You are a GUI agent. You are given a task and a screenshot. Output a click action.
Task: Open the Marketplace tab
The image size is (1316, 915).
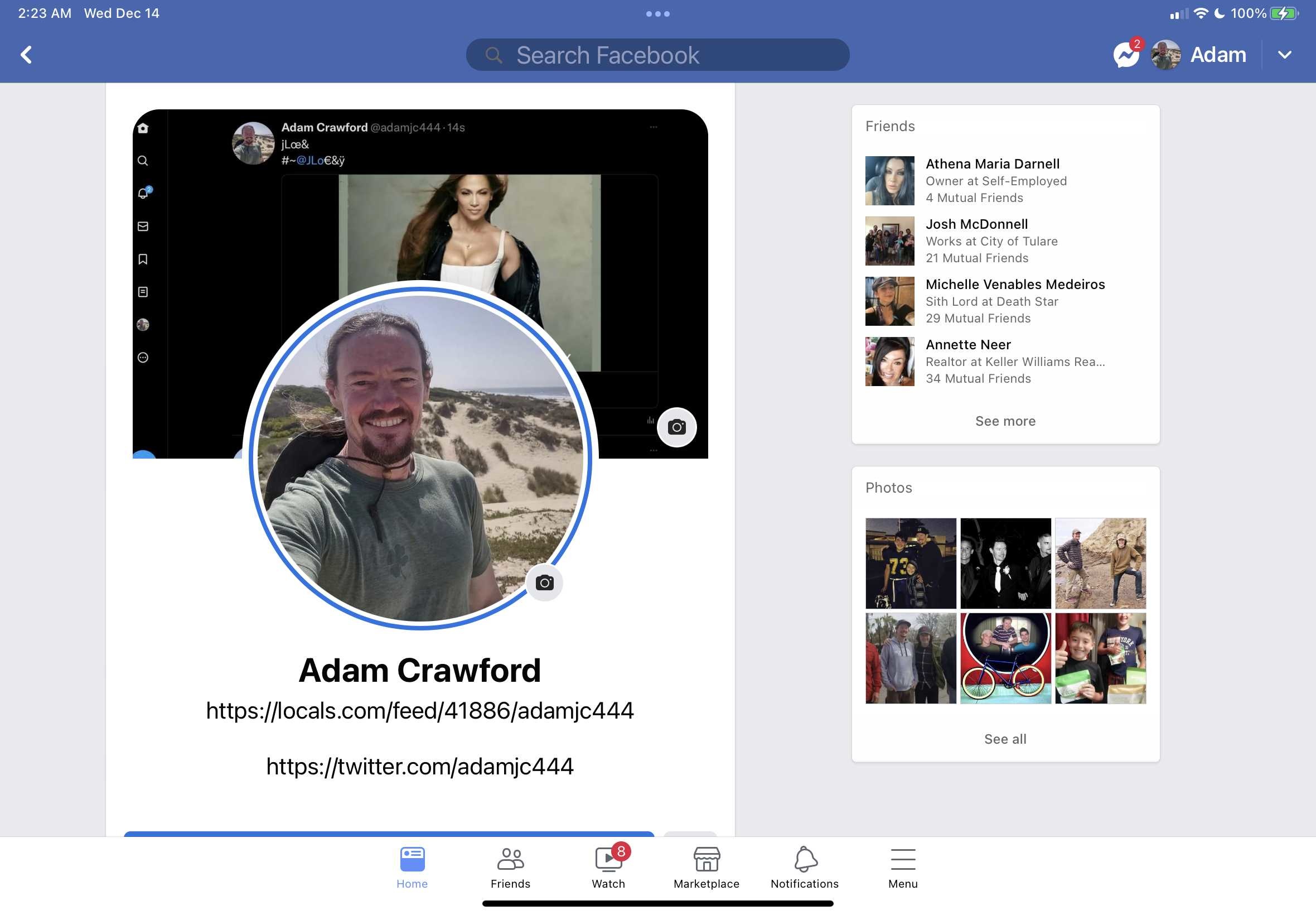[707, 867]
